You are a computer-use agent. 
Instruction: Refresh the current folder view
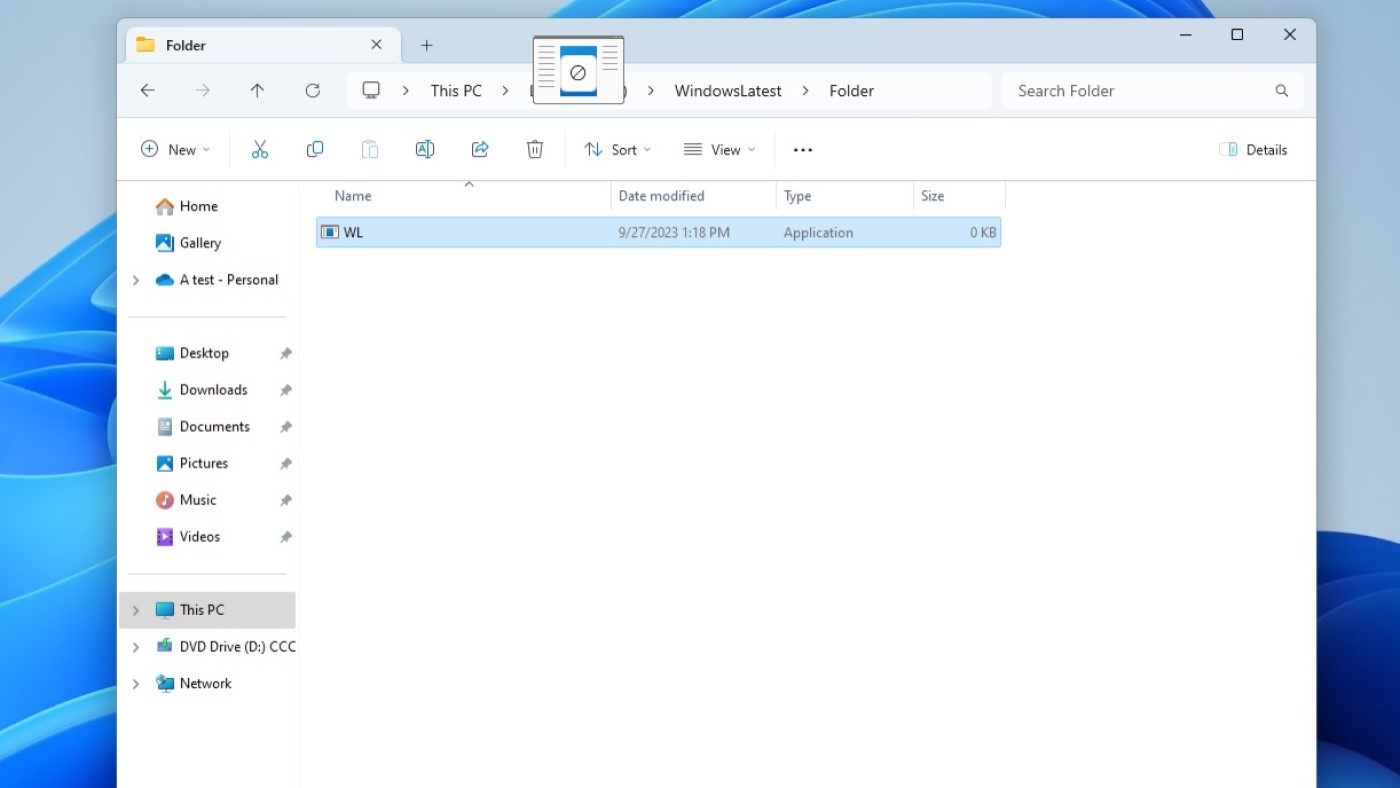tap(312, 90)
